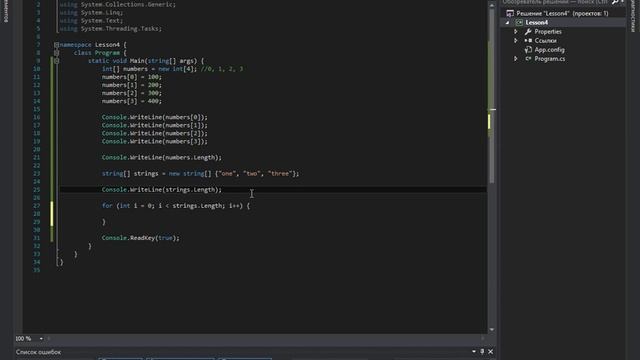Viewport: 640px width, 360px height.
Task: Click on "Console.WriteLine(numbers[3]);"
Action: pos(155,141)
